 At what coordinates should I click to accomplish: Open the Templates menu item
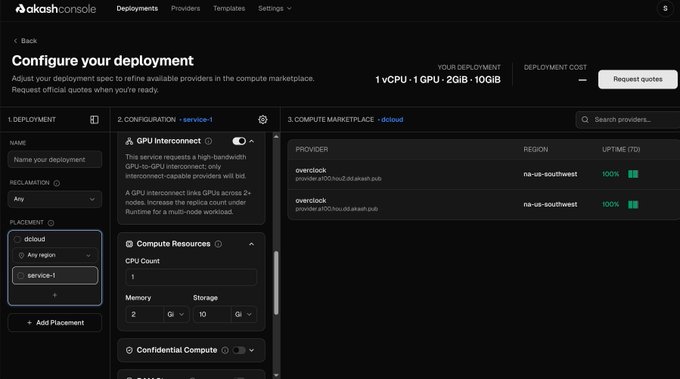[229, 9]
